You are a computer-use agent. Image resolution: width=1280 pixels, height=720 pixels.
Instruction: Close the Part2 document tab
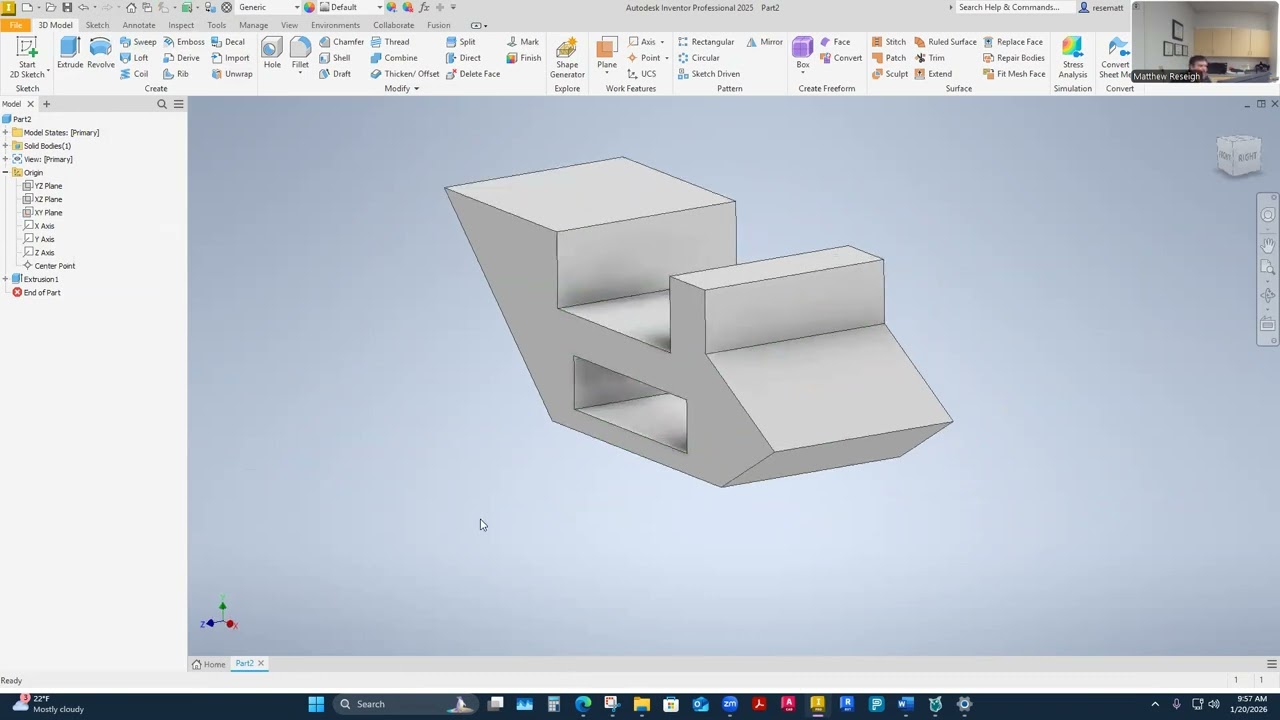pos(261,664)
